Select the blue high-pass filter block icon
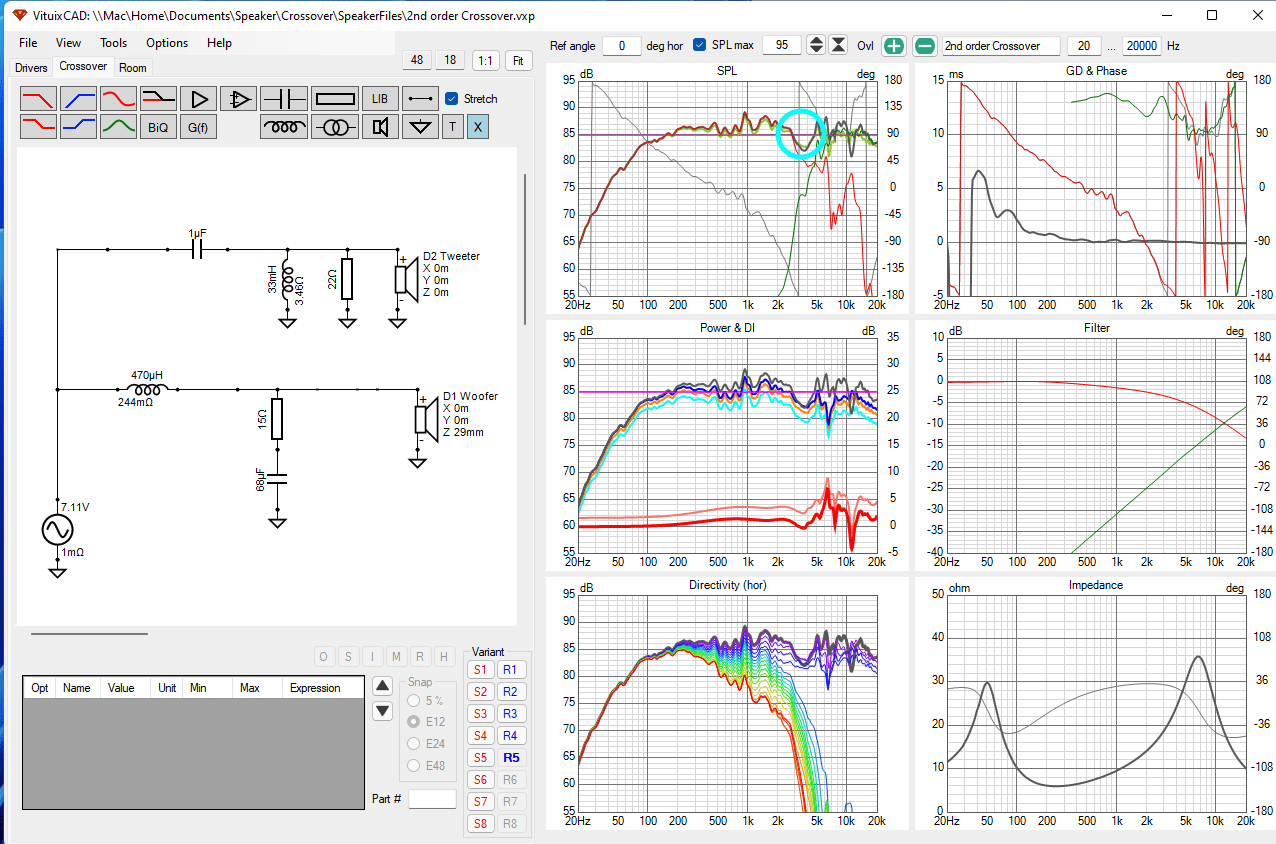The image size is (1276, 844). 78,98
